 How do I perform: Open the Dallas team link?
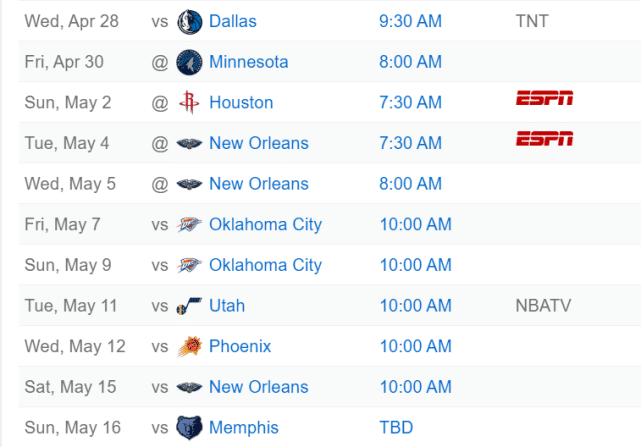pyautogui.click(x=233, y=21)
